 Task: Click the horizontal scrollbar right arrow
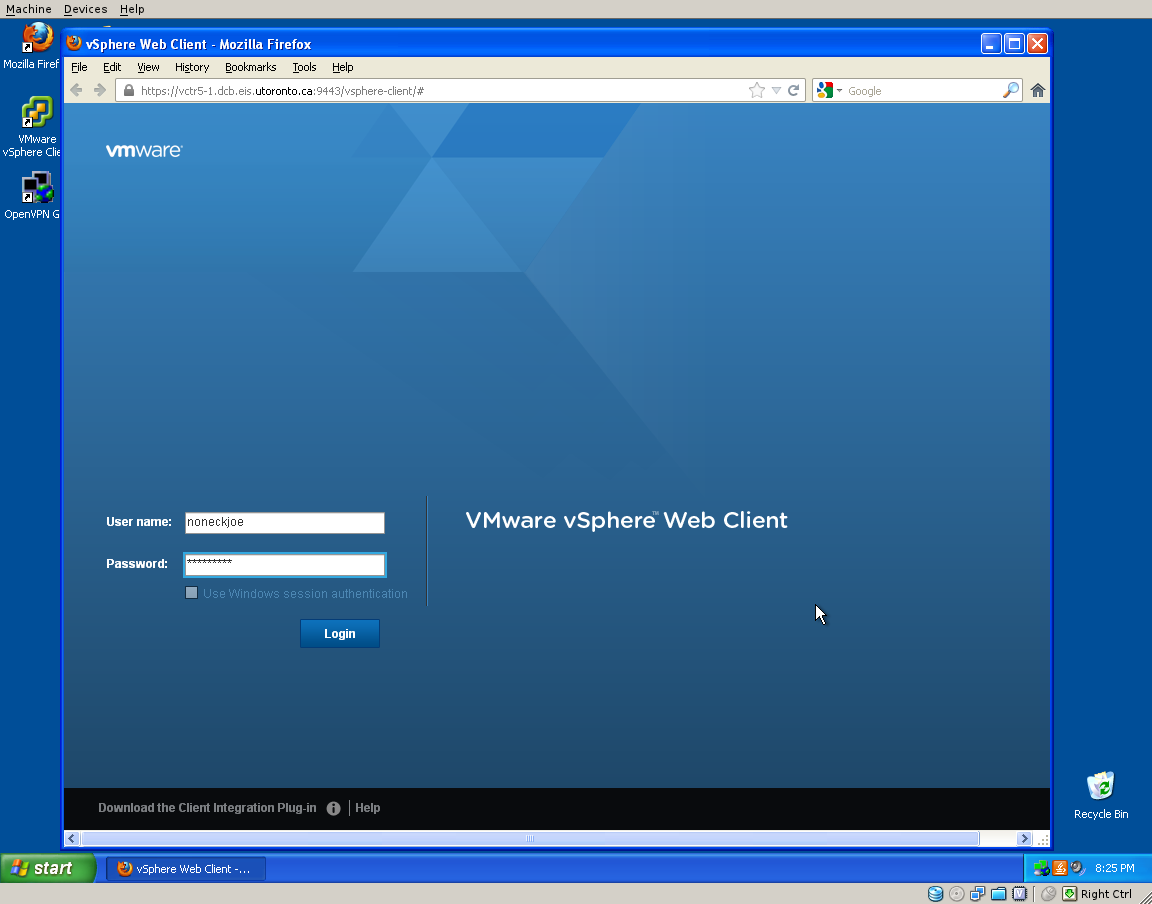pyautogui.click(x=1024, y=839)
